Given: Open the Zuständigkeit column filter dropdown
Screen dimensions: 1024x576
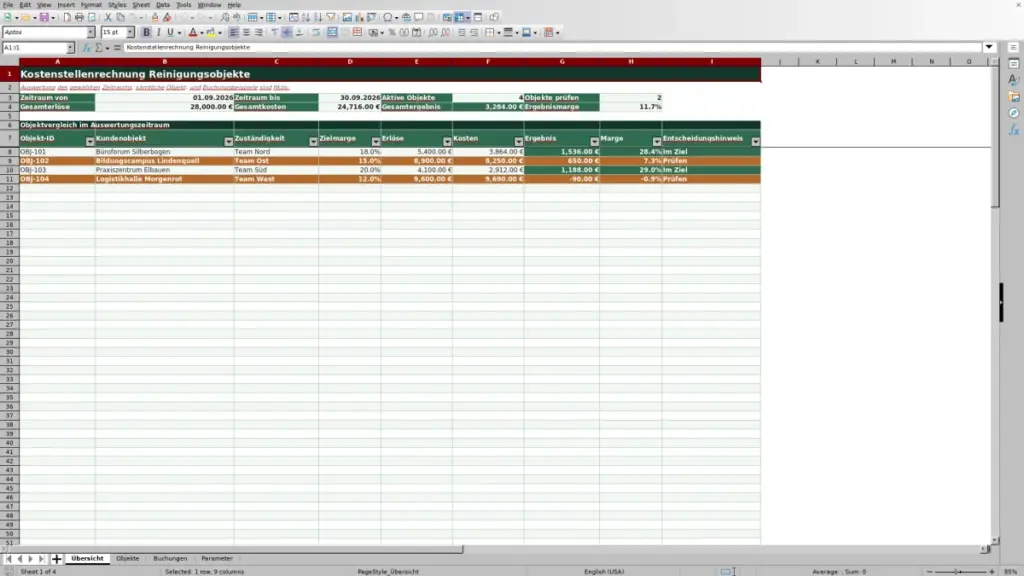Looking at the screenshot, I should point(313,142).
